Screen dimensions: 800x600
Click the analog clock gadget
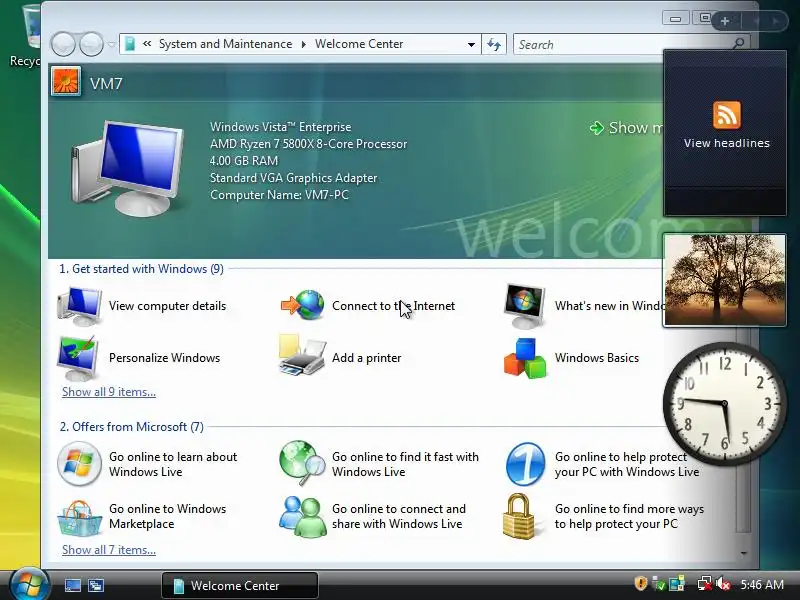click(x=724, y=404)
